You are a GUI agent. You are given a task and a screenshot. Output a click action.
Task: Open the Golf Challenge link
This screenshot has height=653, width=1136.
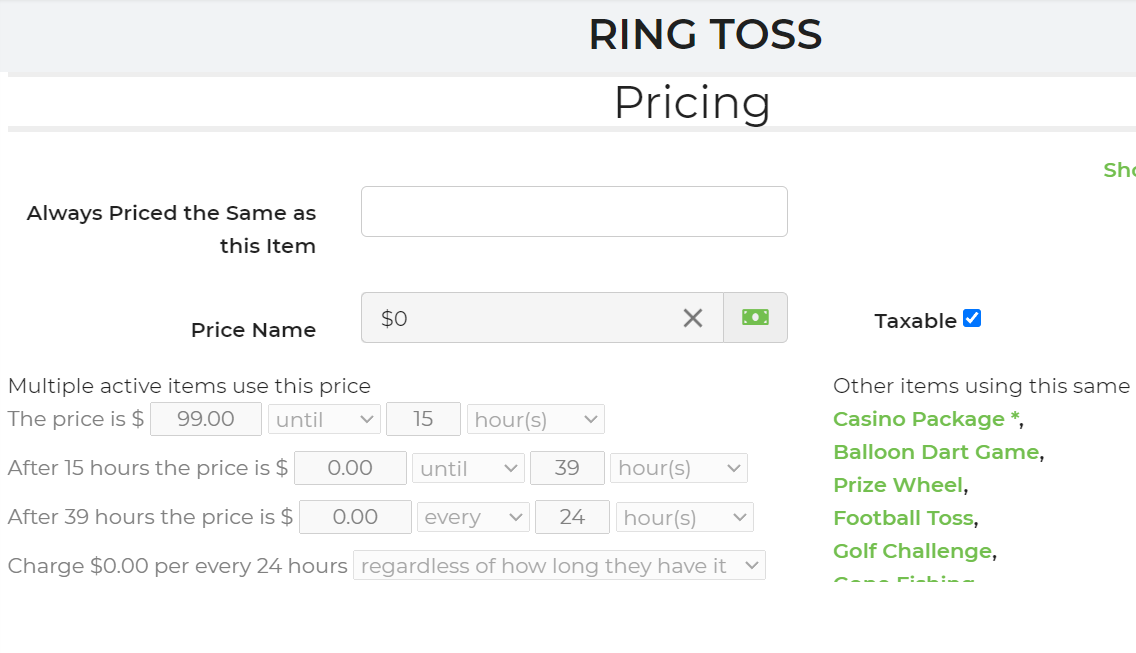pos(912,551)
